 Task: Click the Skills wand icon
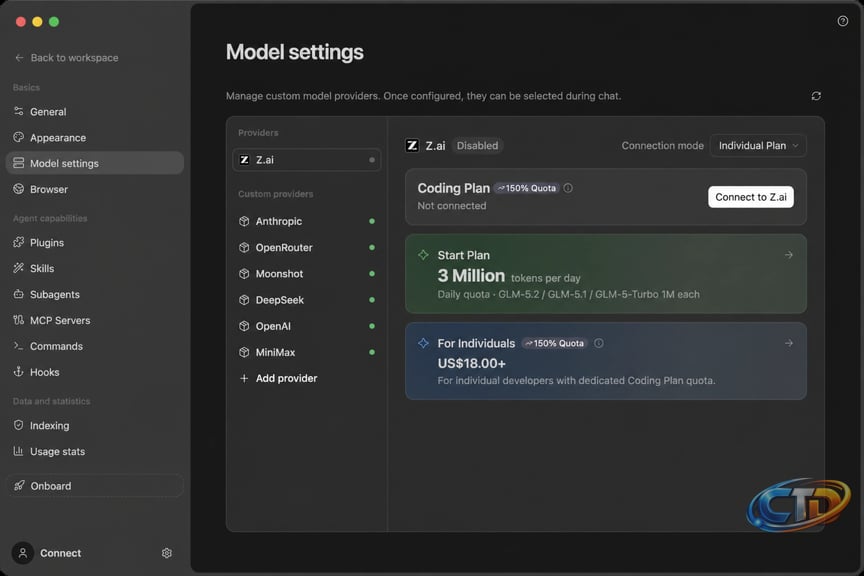(x=19, y=268)
